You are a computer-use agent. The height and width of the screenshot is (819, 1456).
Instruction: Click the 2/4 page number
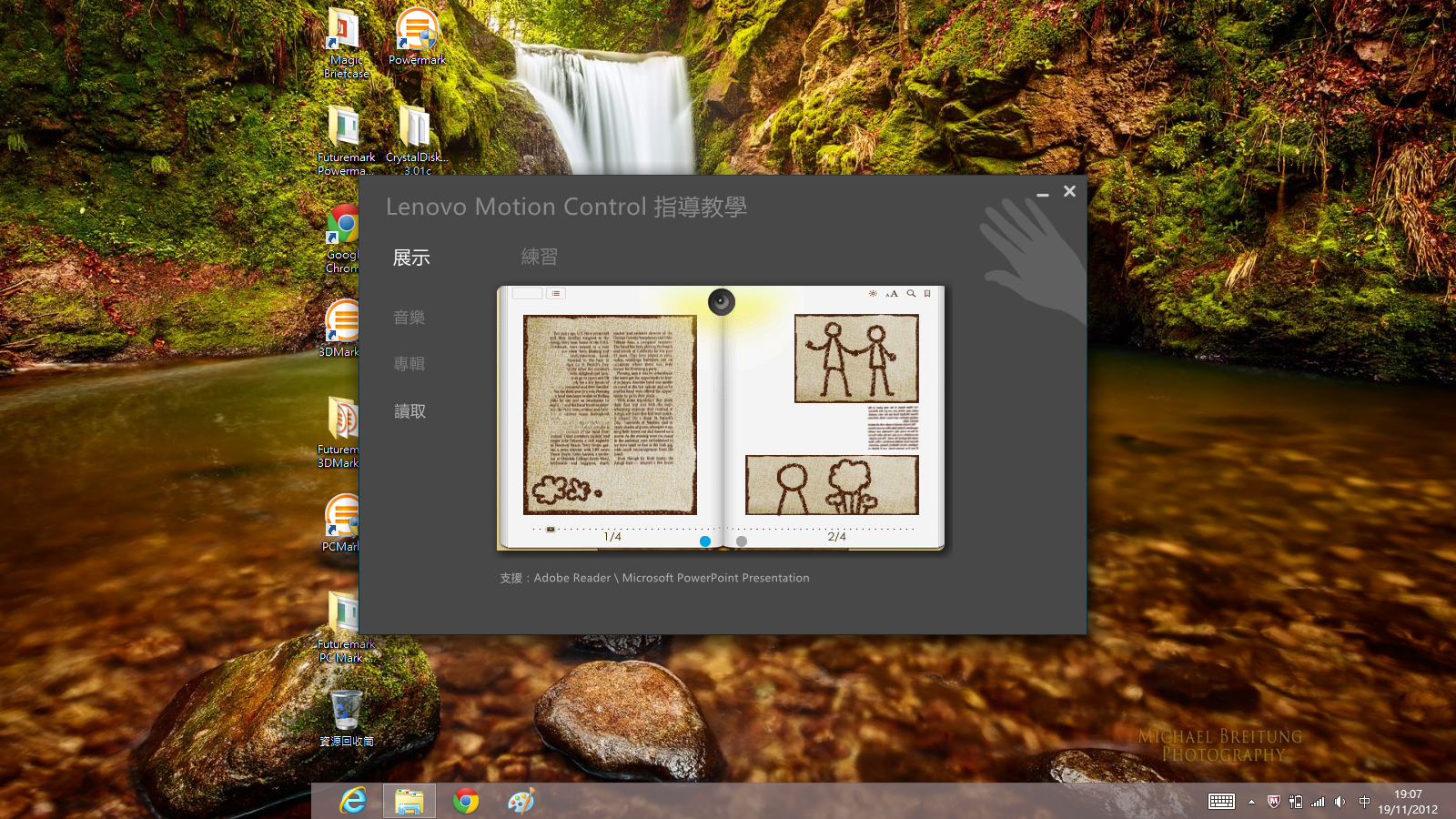(x=837, y=537)
